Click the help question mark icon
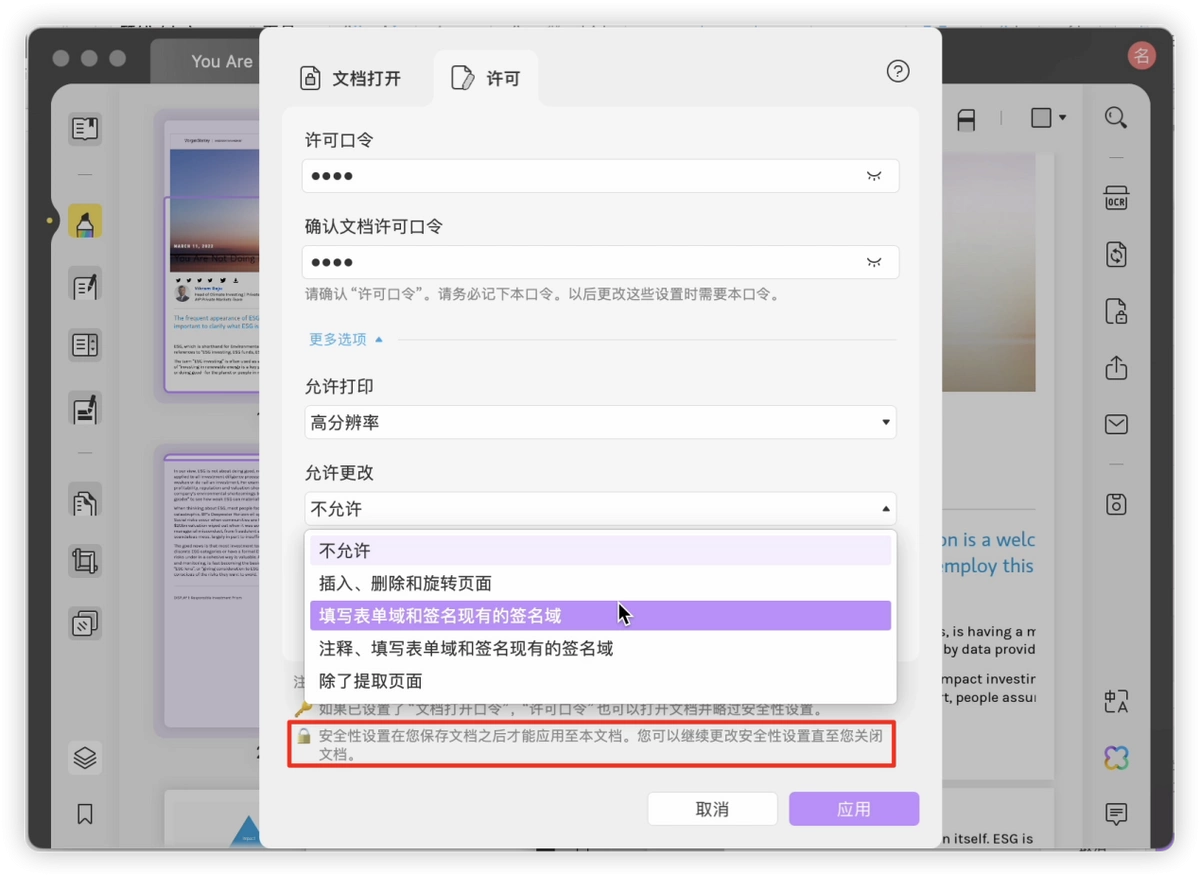The image size is (1200, 877). (x=898, y=71)
